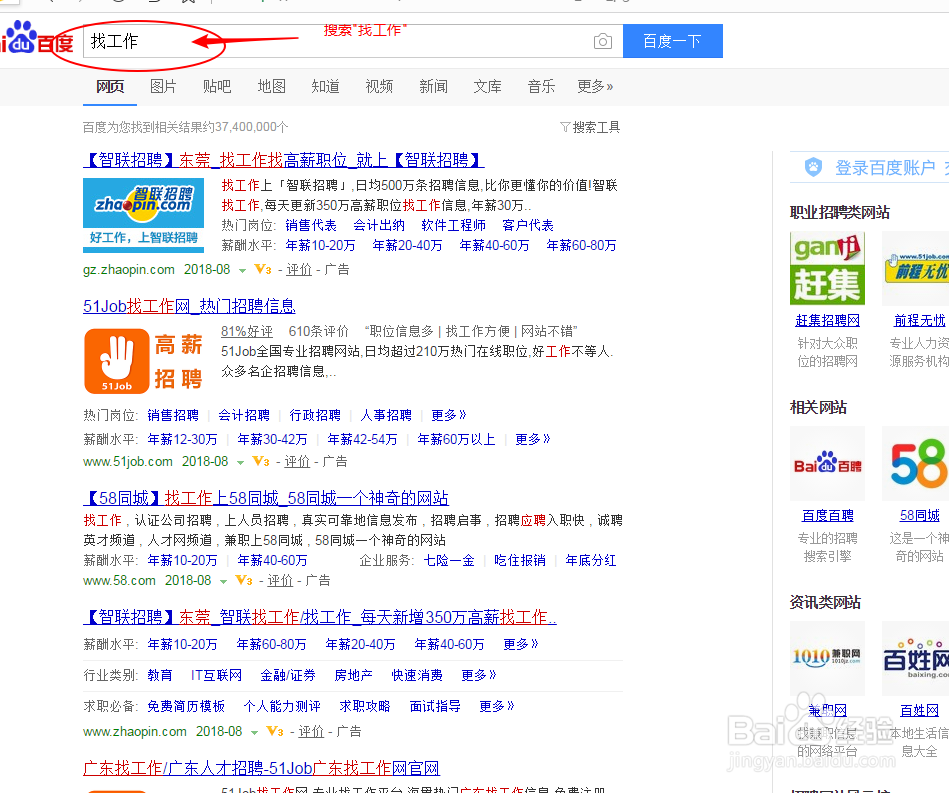
Task: Expand dropdown arrow after gz.zhaopin.com date
Action: (x=243, y=271)
